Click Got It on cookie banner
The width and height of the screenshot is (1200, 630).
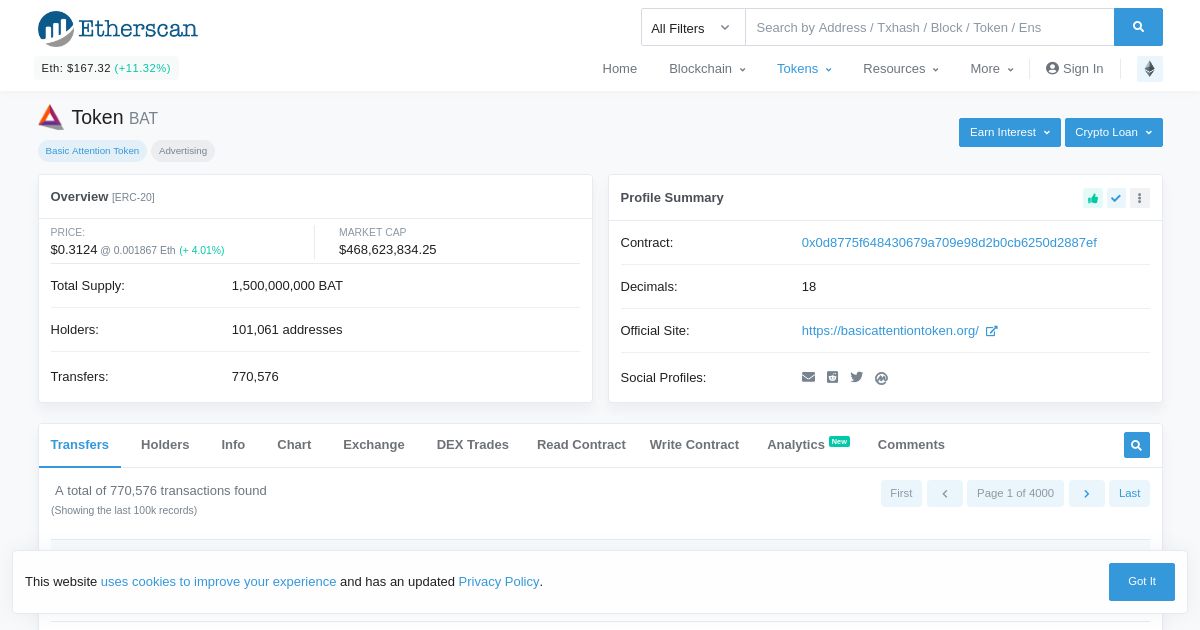point(1142,582)
